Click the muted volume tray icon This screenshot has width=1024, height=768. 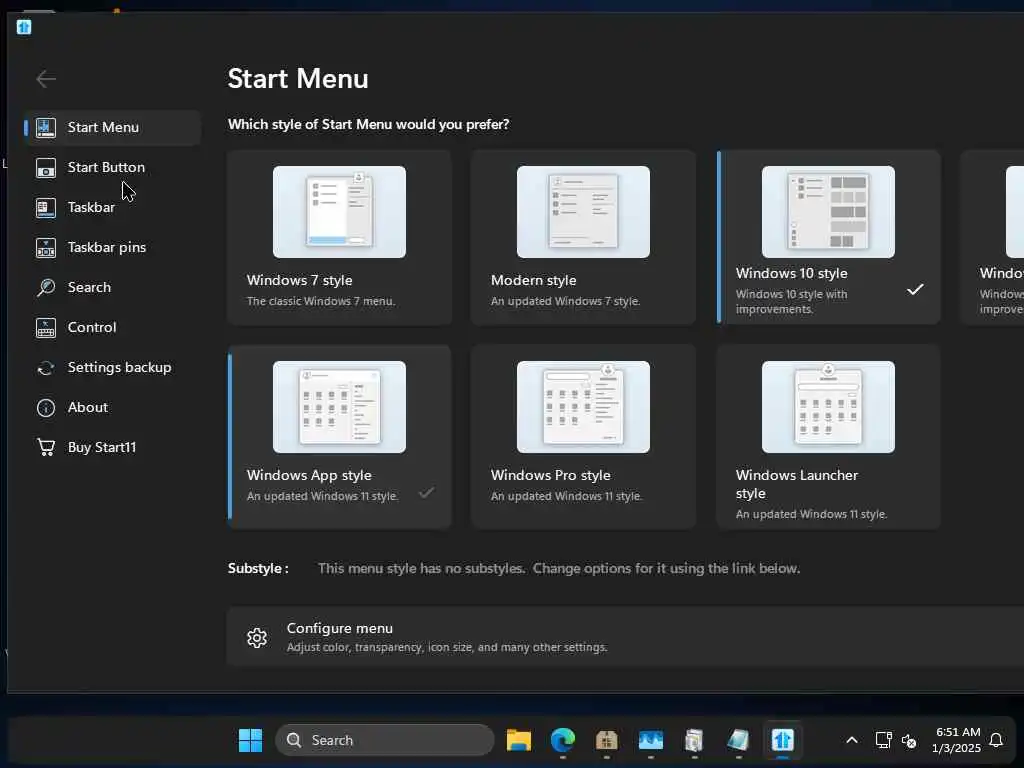tap(908, 741)
